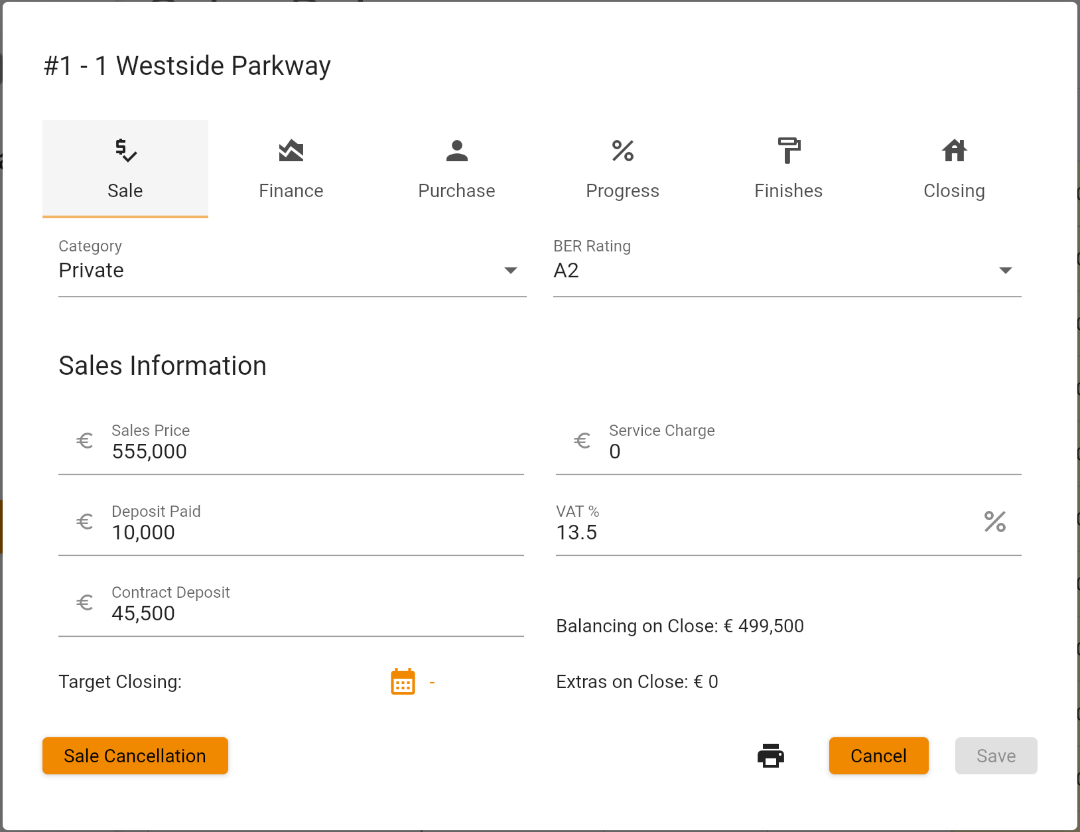Click the percent icon in VAT field

(994, 521)
